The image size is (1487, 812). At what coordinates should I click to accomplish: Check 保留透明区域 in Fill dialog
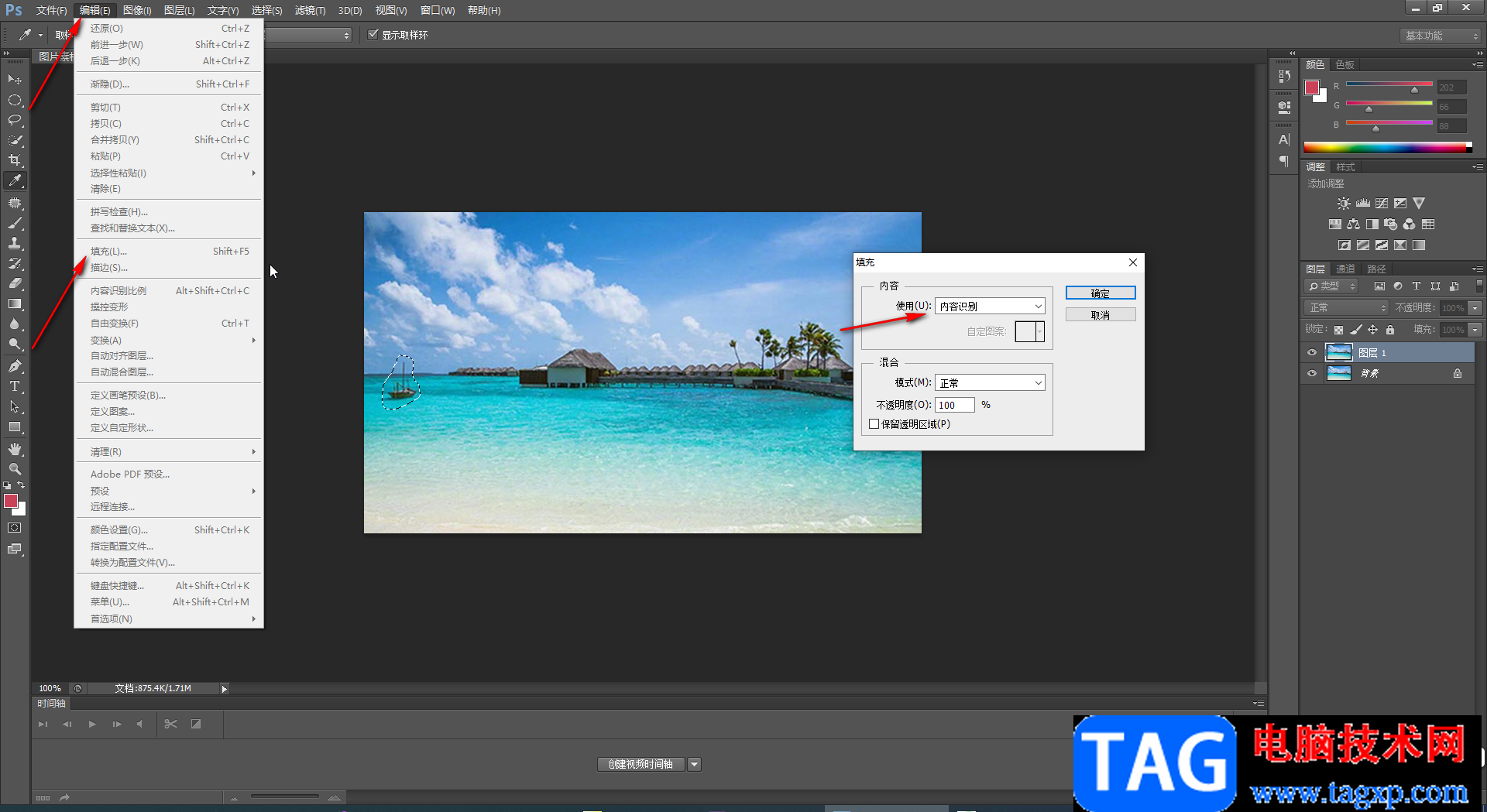click(874, 424)
